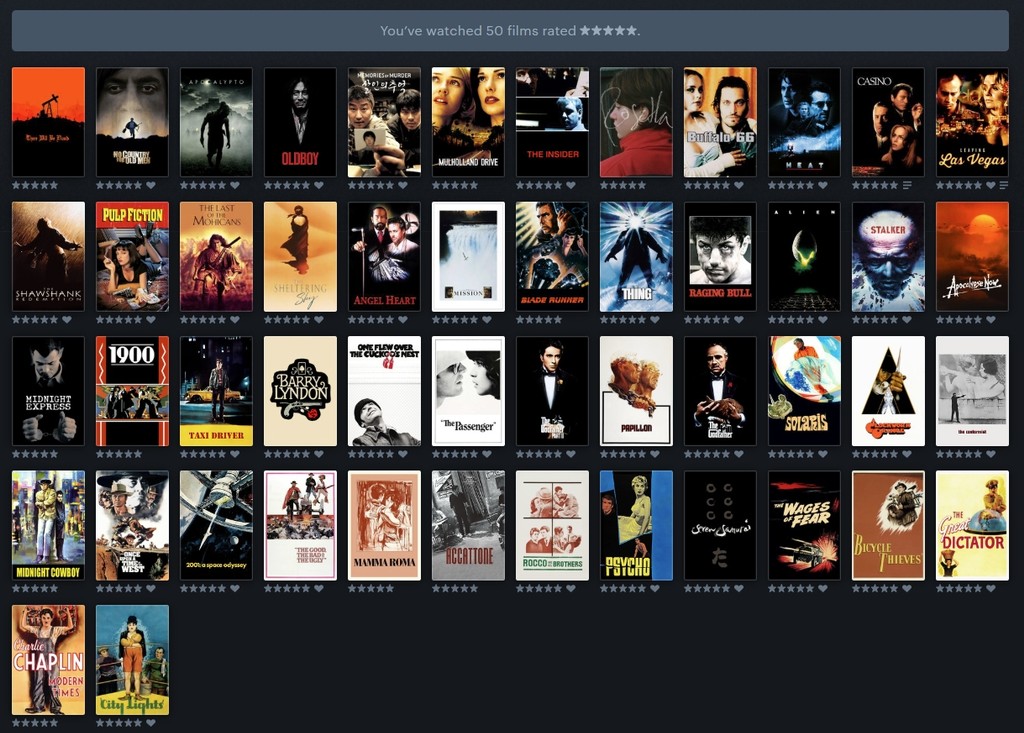
Task: Select the A Clockwork Orange poster
Action: click(888, 391)
